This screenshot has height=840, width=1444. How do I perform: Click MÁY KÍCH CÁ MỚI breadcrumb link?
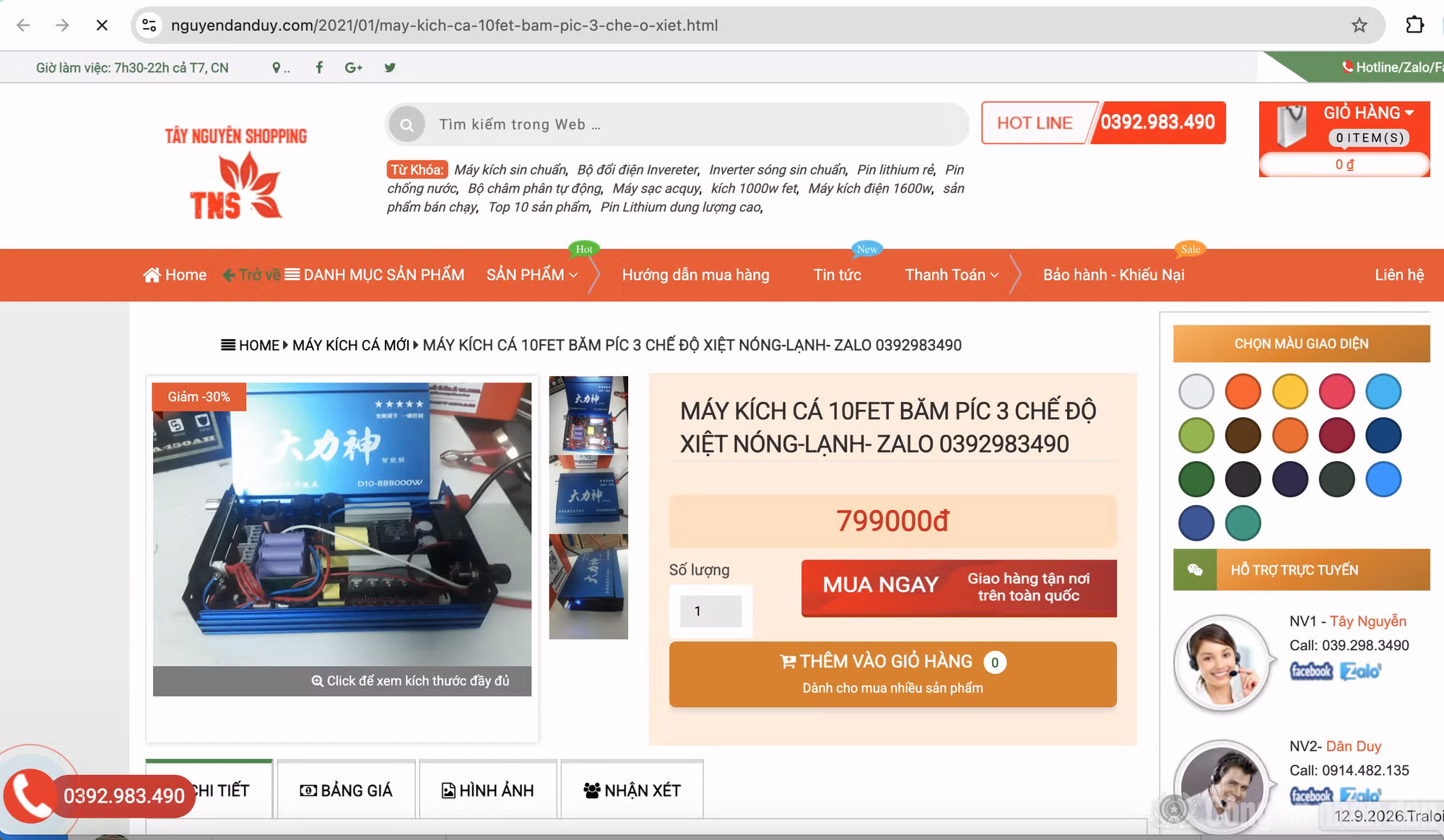click(351, 346)
